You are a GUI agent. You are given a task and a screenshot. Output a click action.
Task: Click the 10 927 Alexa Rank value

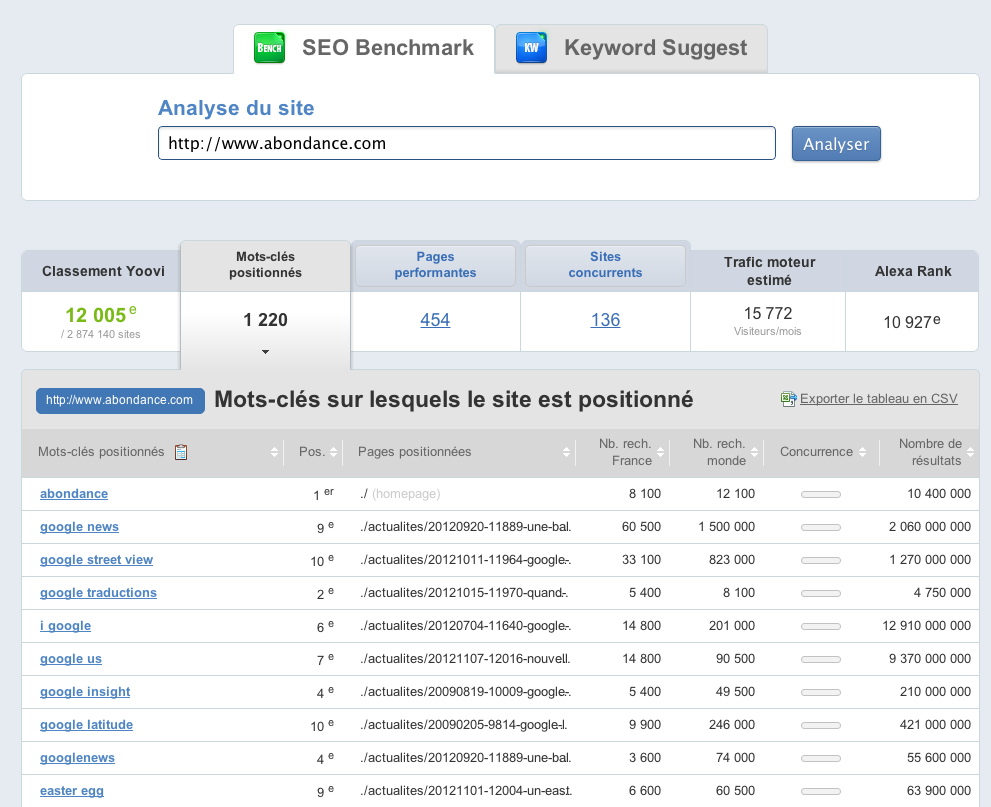click(912, 322)
